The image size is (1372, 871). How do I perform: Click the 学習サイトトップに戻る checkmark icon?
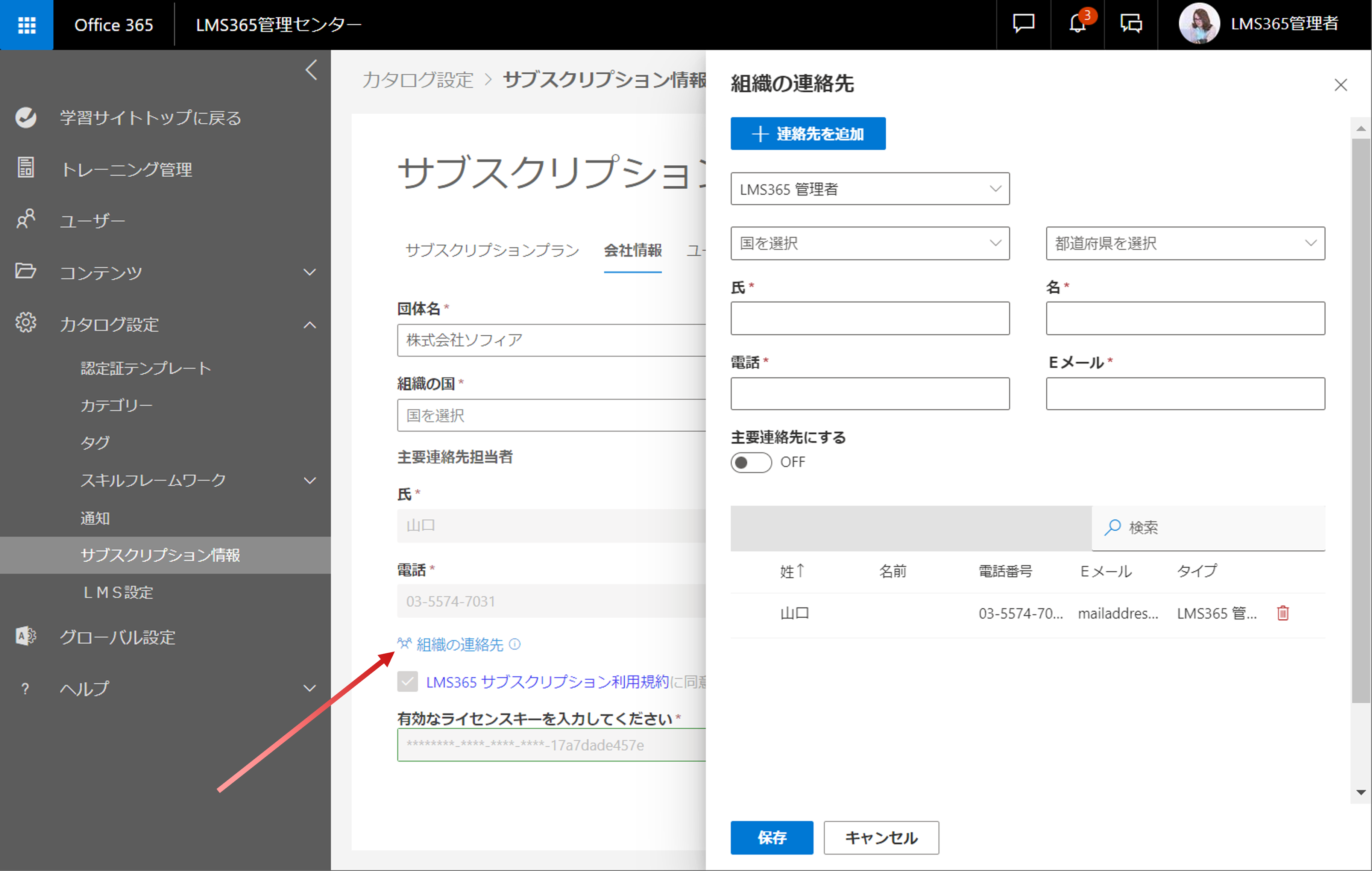pyautogui.click(x=26, y=117)
